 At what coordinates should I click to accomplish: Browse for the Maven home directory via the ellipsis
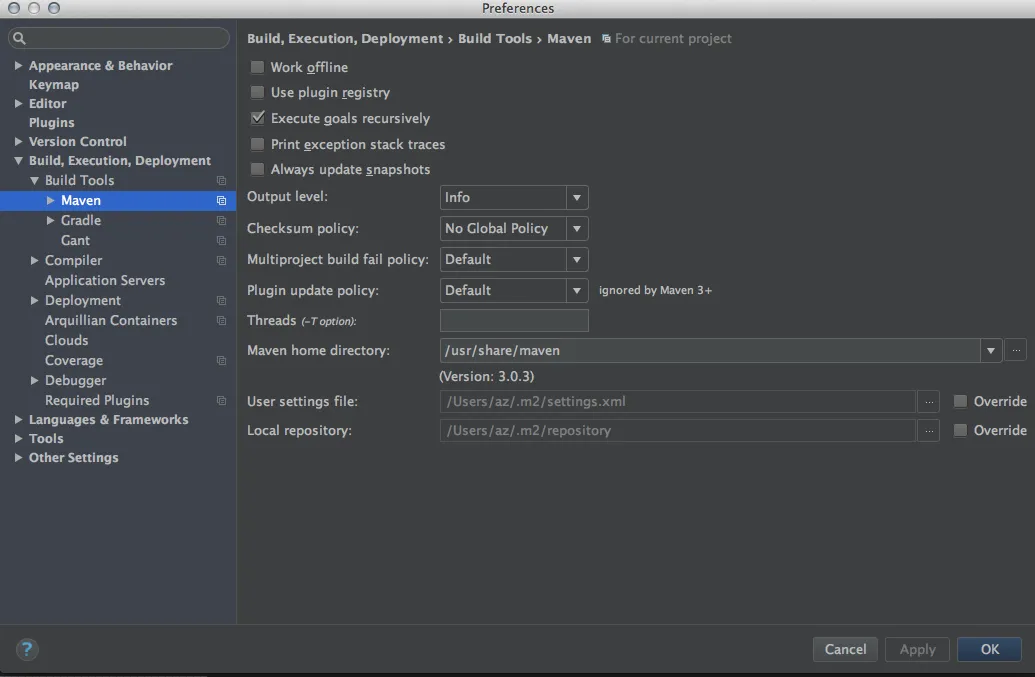click(x=1016, y=350)
